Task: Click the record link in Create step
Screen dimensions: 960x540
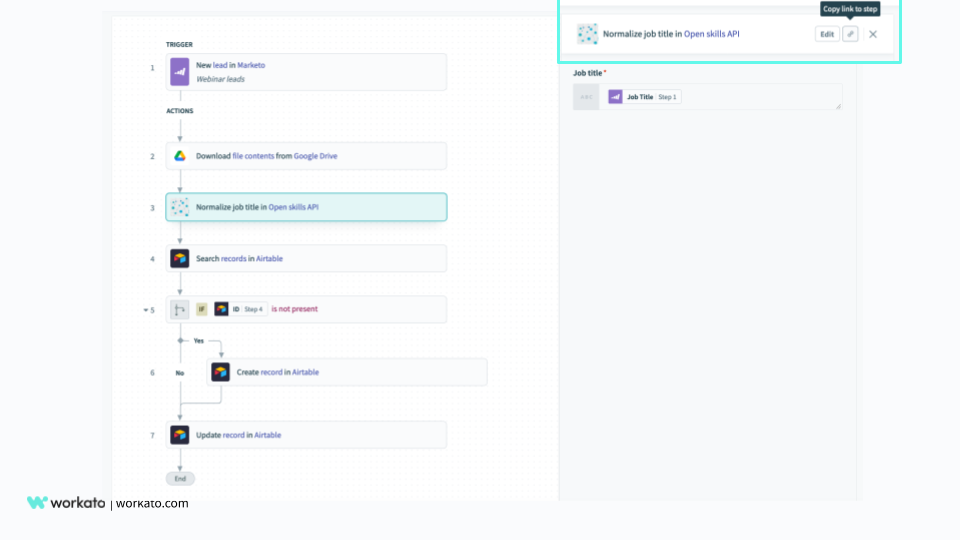Action: [271, 372]
